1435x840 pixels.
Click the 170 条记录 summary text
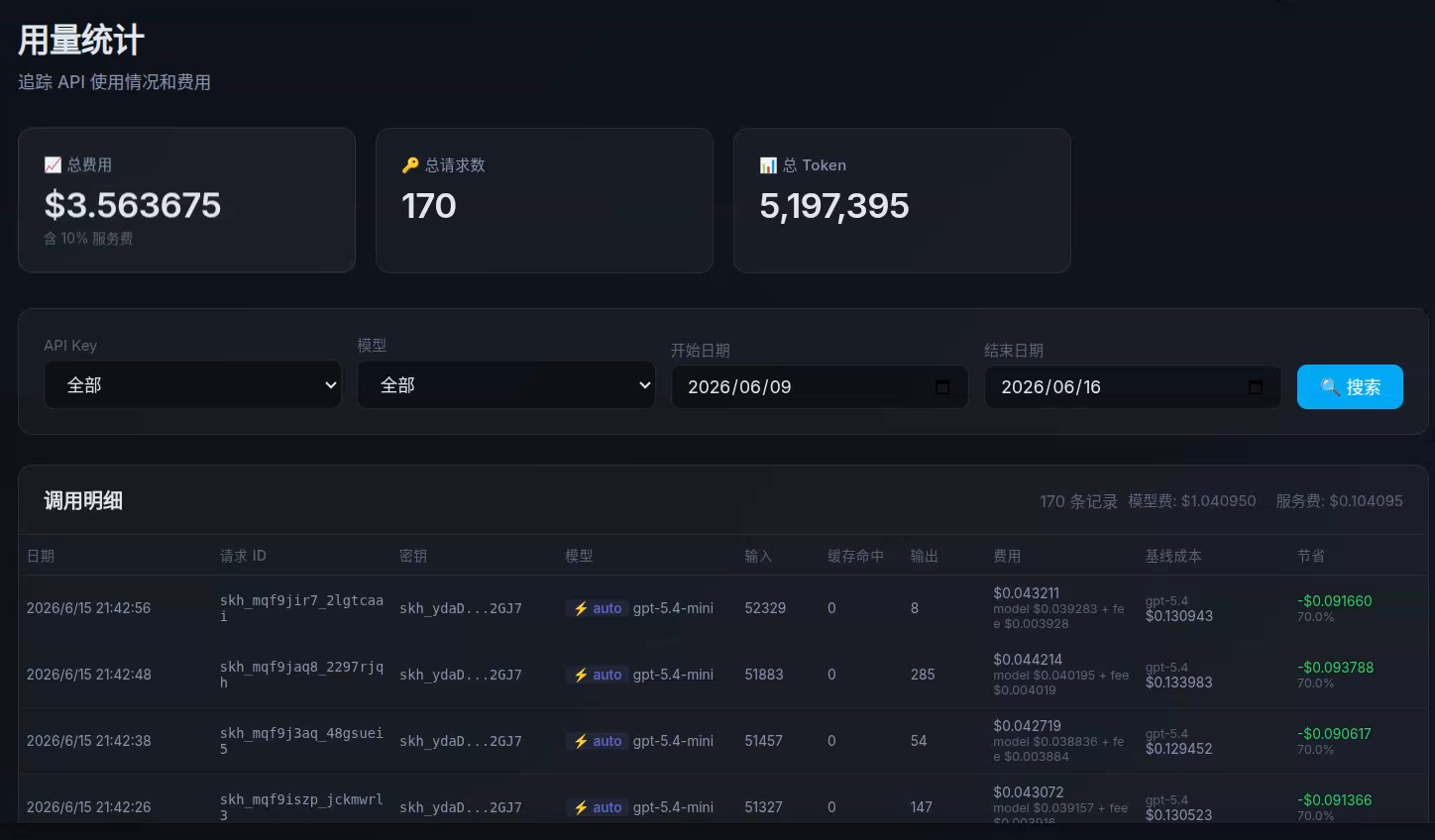(1078, 501)
